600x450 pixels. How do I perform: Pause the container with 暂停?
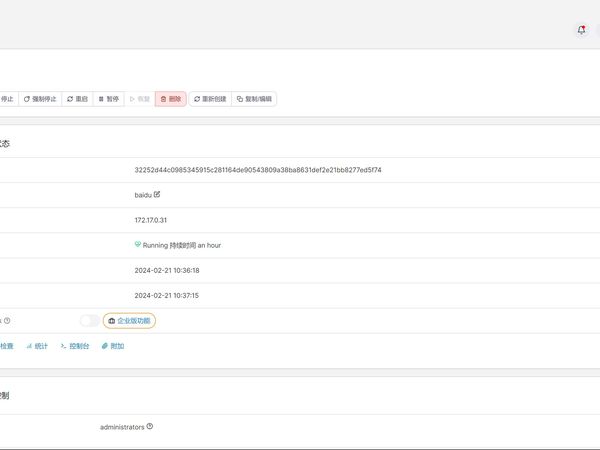pos(109,99)
